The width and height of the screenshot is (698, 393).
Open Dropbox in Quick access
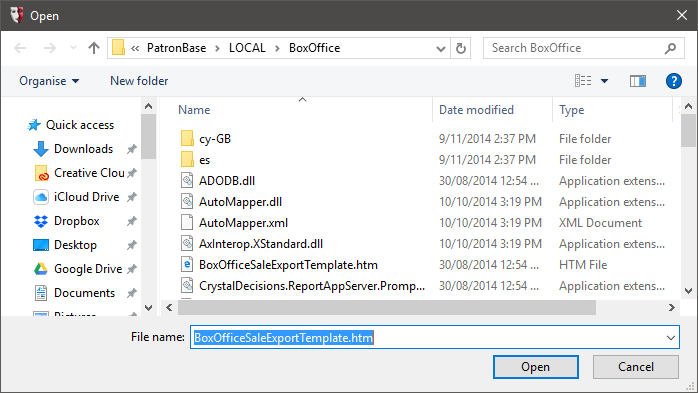[77, 221]
